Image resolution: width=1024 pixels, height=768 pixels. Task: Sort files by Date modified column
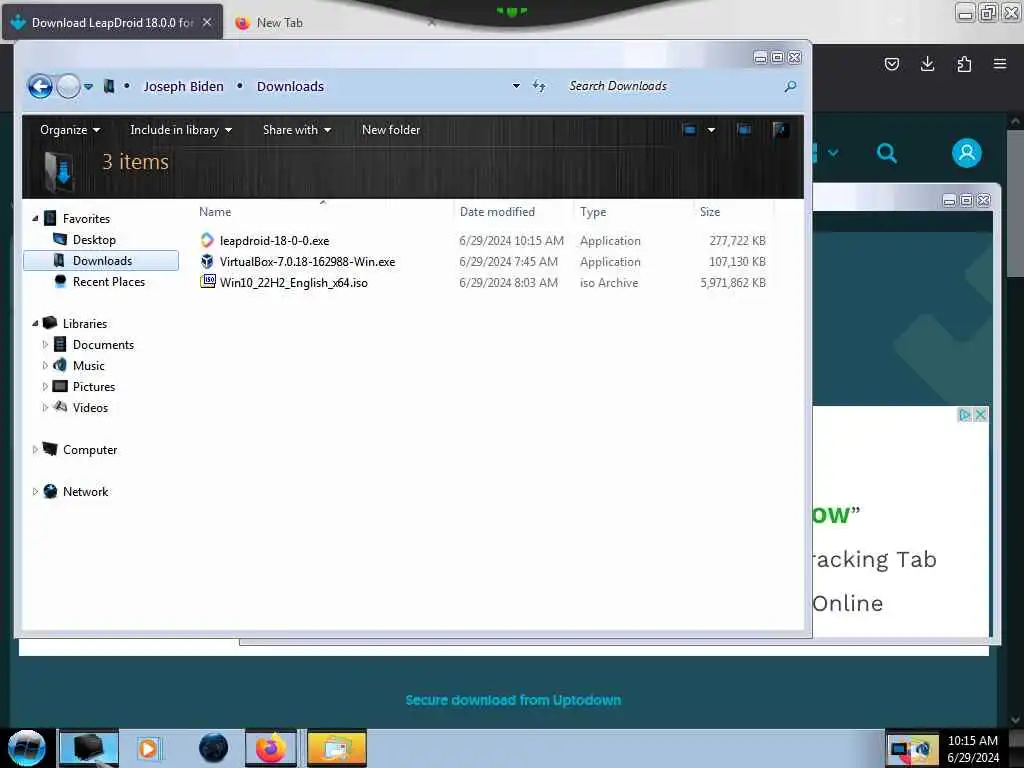point(497,212)
